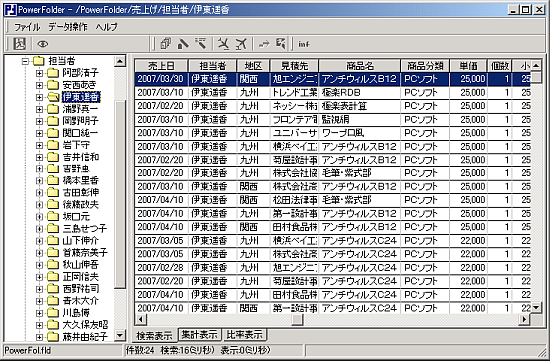The height and width of the screenshot is (361, 550).
Task: Select the pen edit toolbar icon
Action: coord(183,44)
